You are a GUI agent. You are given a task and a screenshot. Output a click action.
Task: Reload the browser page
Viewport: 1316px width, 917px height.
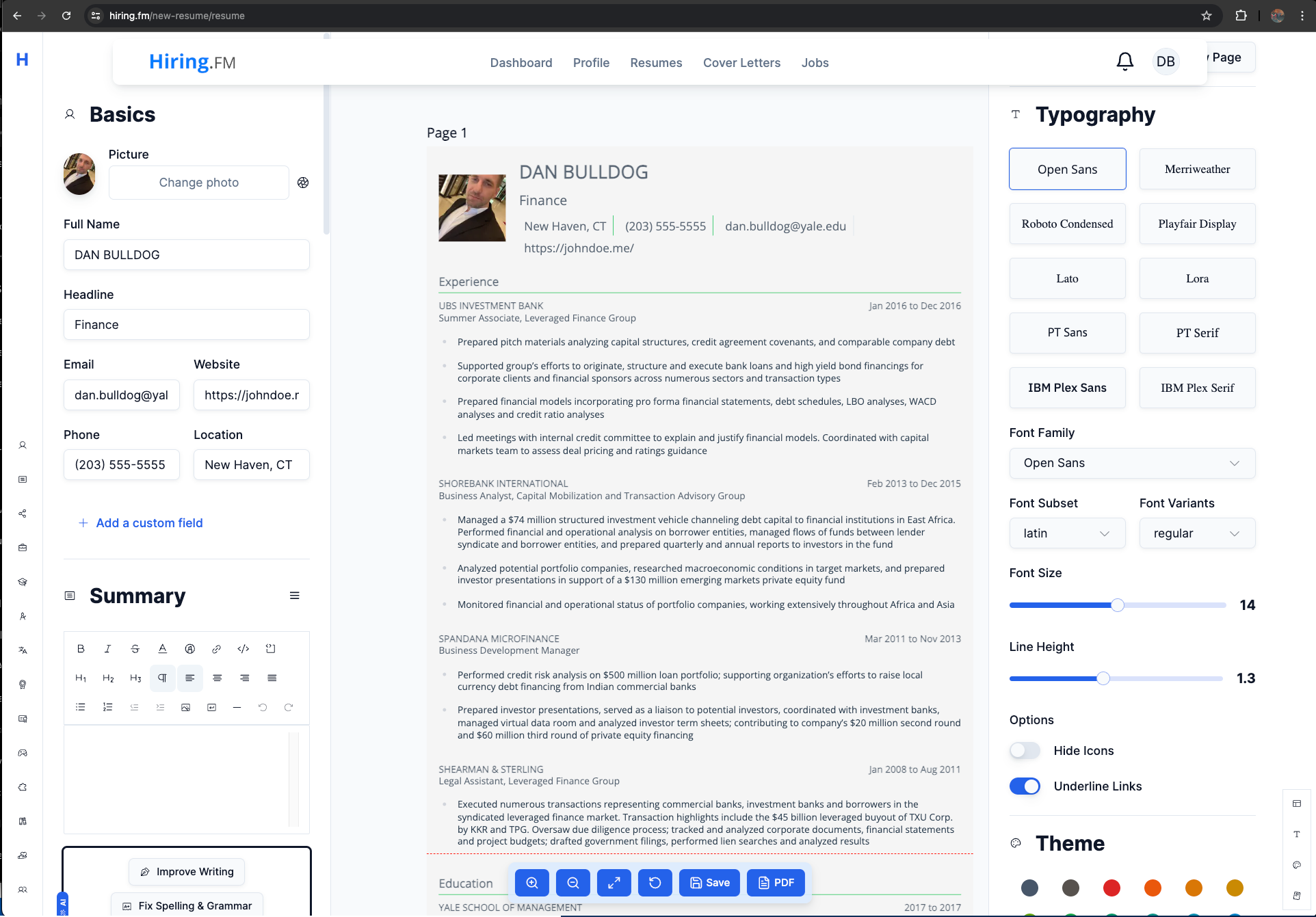click(66, 16)
